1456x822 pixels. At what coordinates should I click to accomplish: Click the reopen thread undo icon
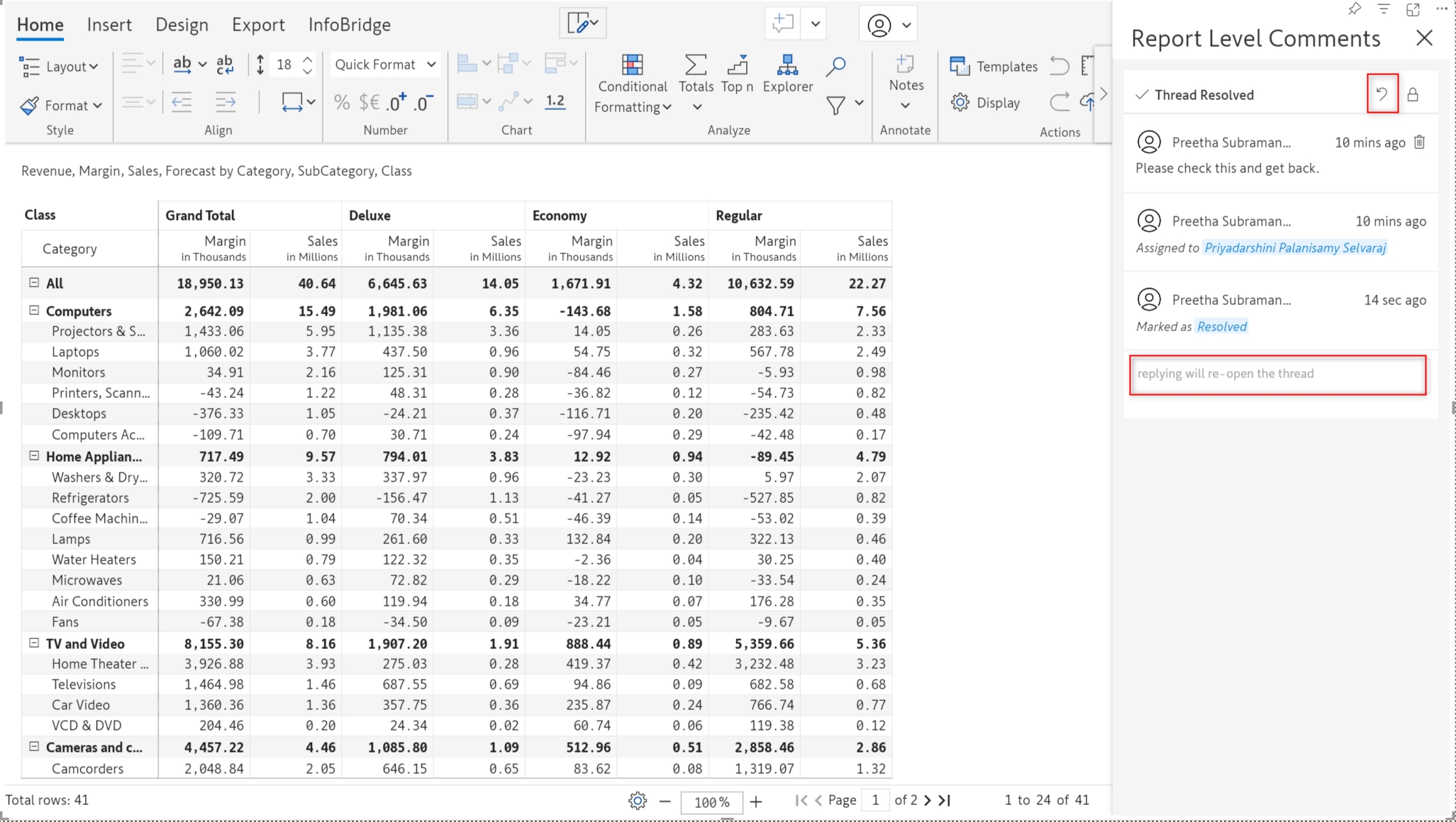click(x=1382, y=94)
